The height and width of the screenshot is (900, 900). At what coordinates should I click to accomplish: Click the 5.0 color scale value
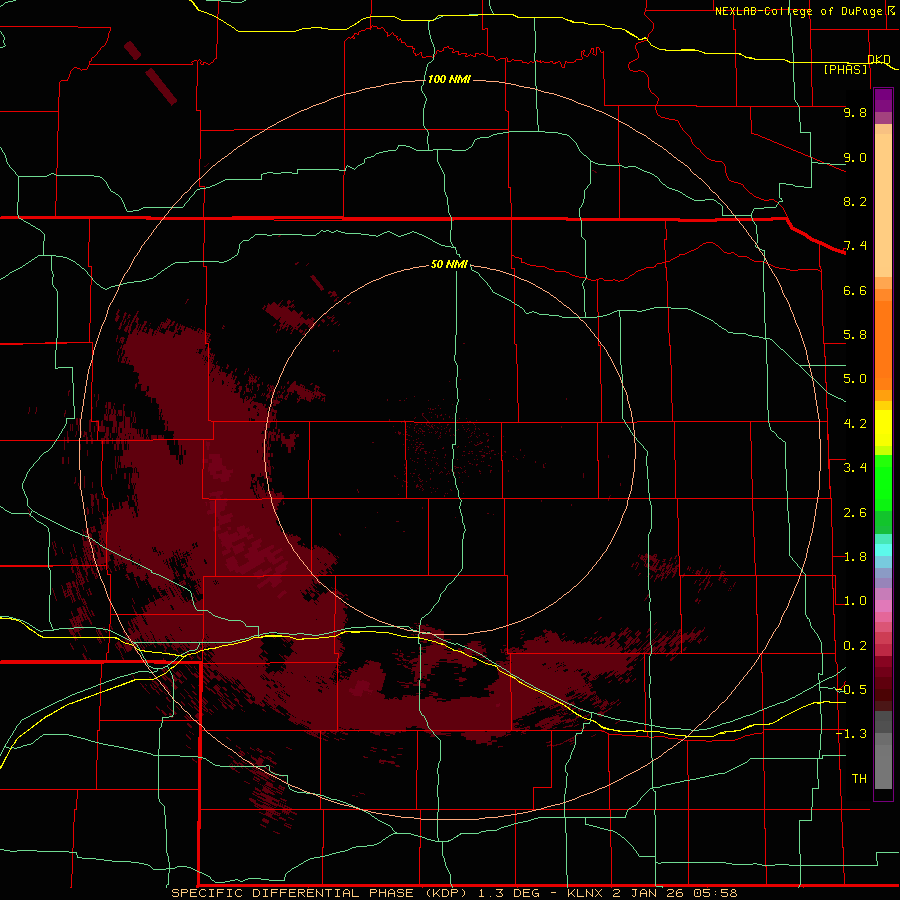tap(855, 379)
